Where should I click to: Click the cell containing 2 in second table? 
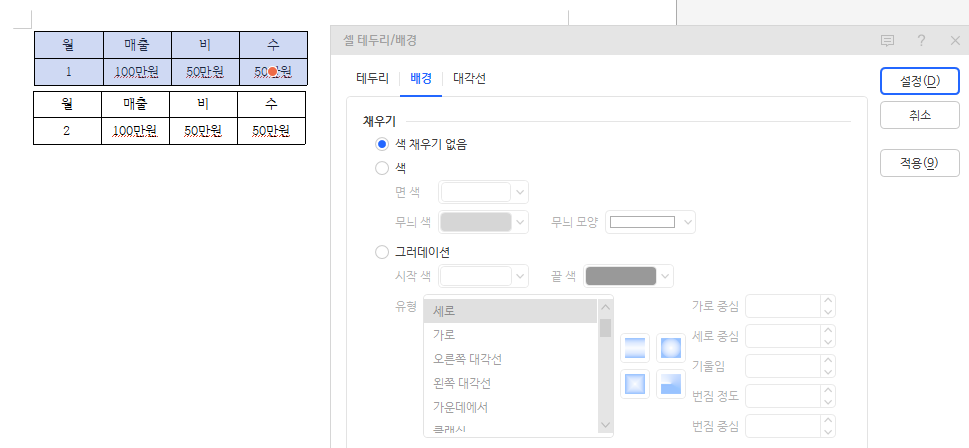pyautogui.click(x=67, y=131)
